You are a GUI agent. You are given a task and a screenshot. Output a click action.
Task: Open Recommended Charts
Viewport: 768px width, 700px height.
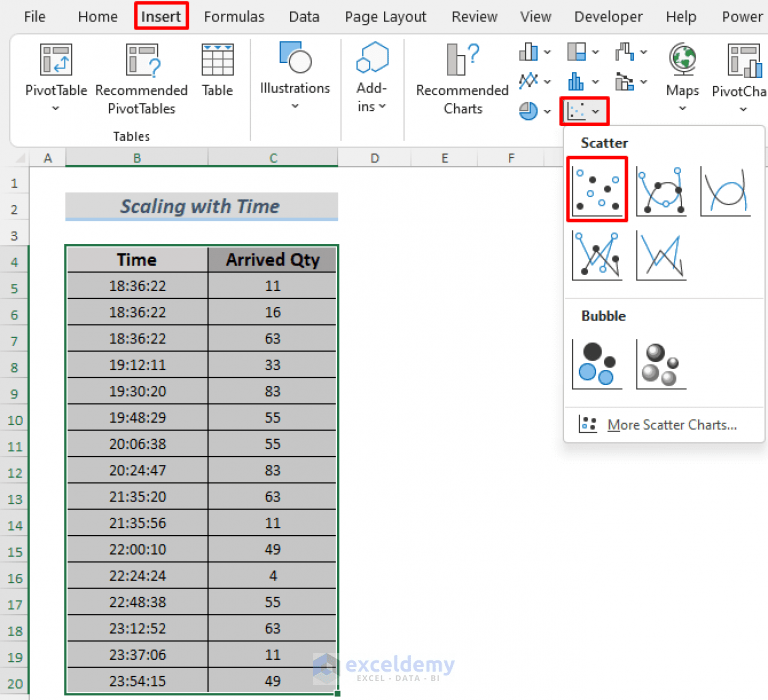(462, 78)
